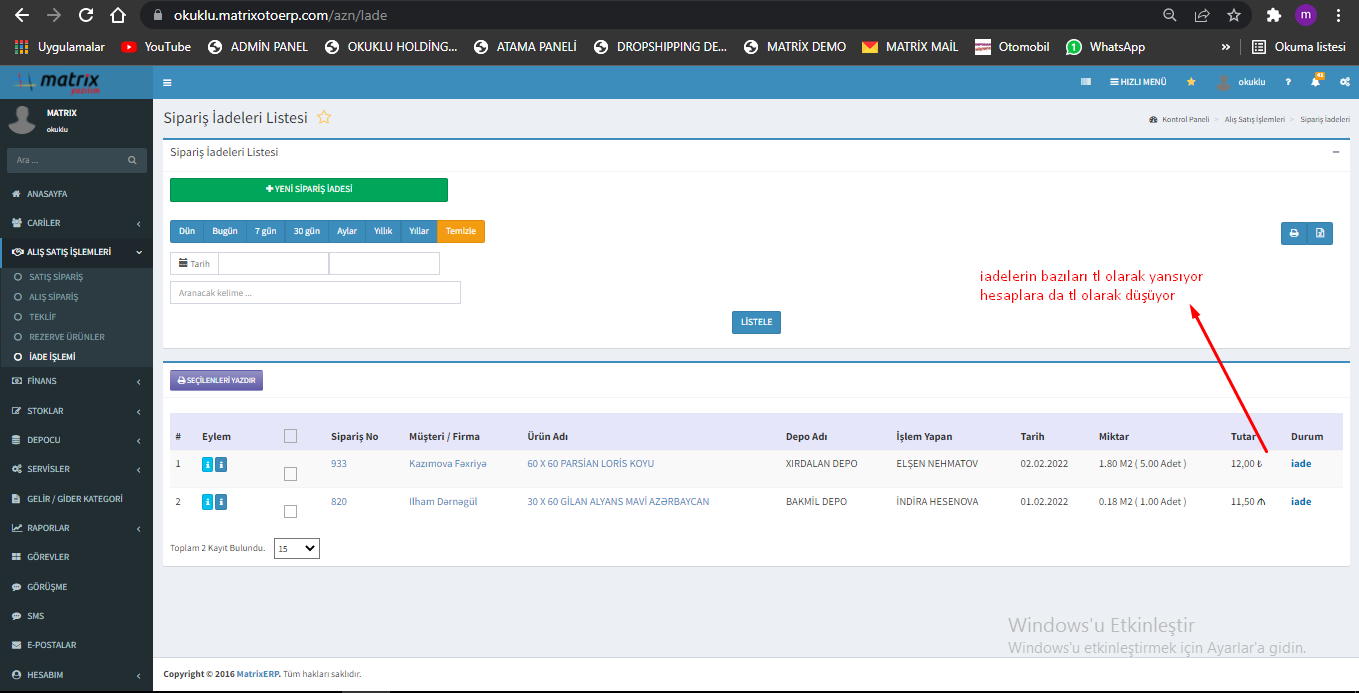Viewport: 1359px width, 693px height.
Task: Click the green YENİ SİPARİŞ İADESİ button
Action: click(x=308, y=189)
